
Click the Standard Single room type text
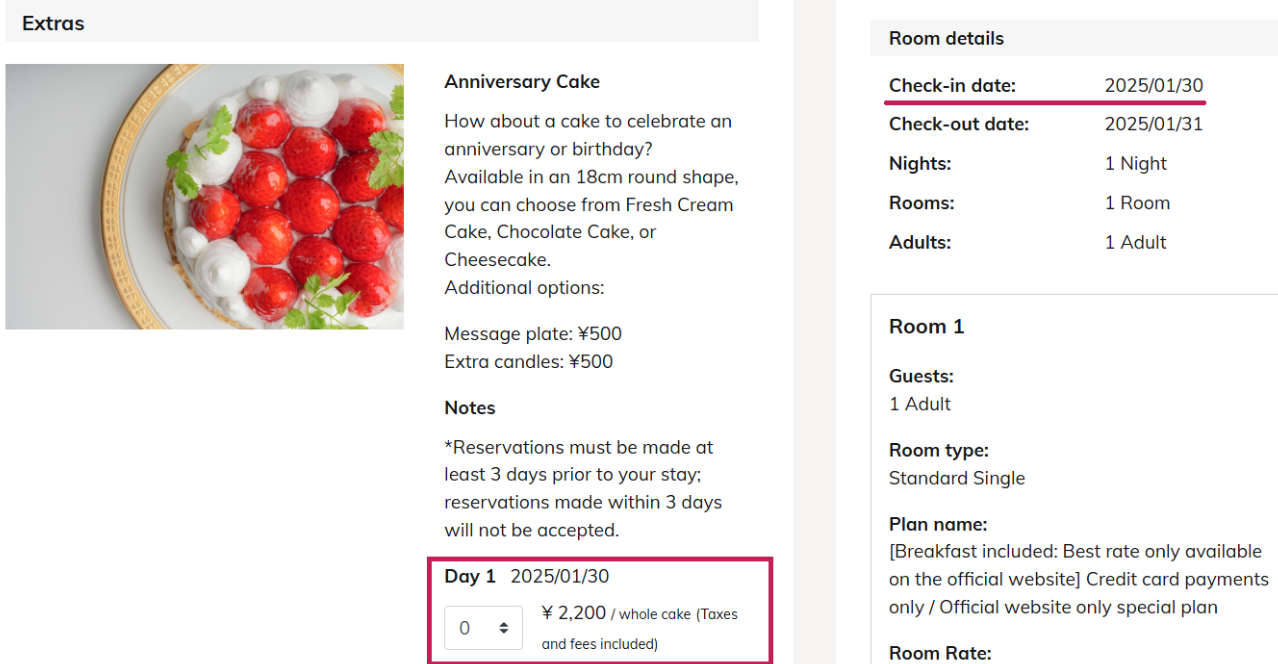pos(956,479)
